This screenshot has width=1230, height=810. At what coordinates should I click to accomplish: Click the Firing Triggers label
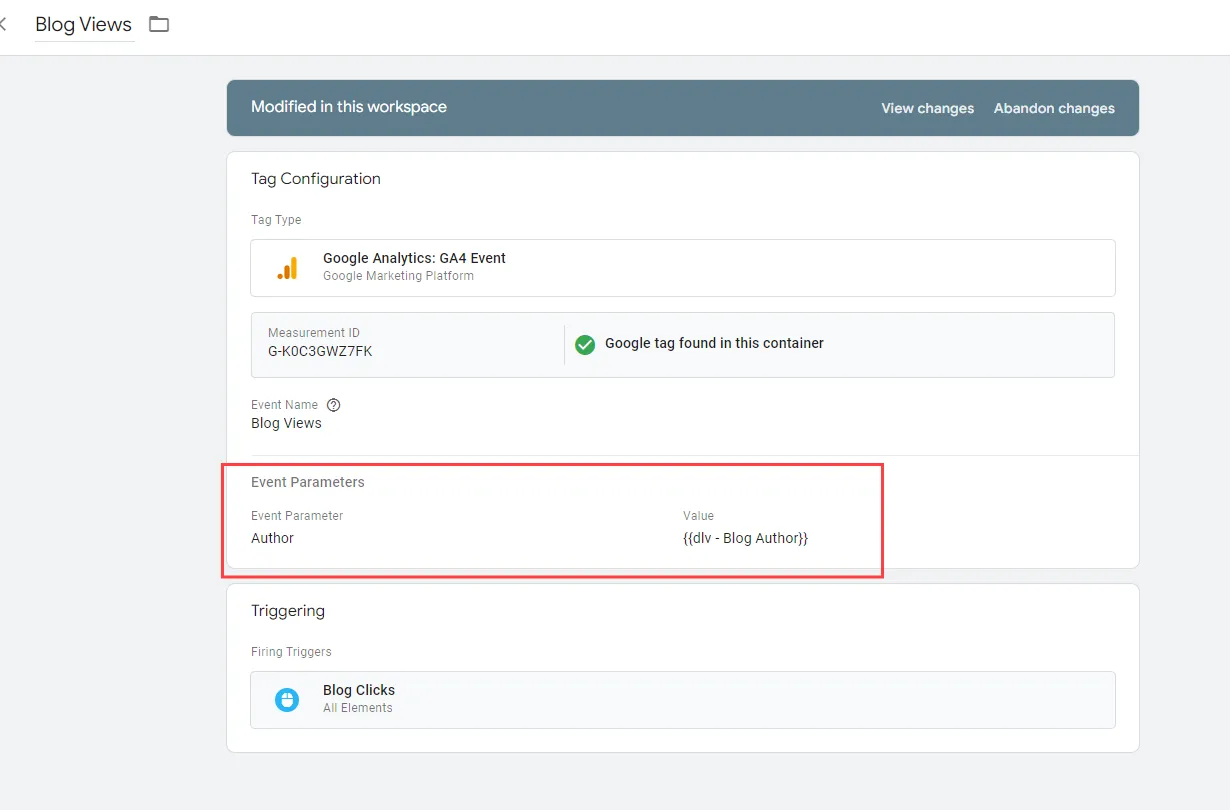(291, 652)
